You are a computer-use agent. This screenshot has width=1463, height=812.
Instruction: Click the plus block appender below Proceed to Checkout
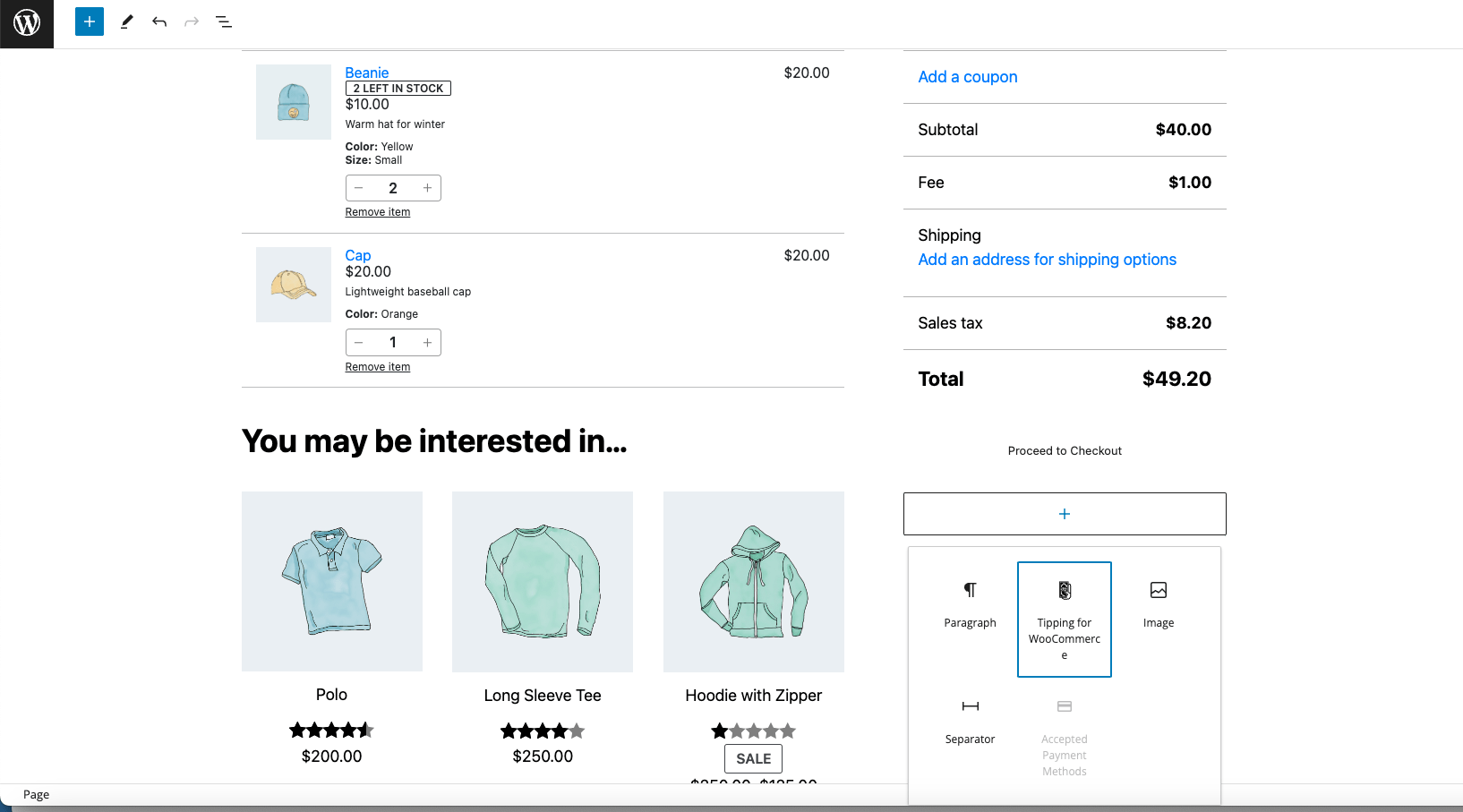pos(1064,514)
